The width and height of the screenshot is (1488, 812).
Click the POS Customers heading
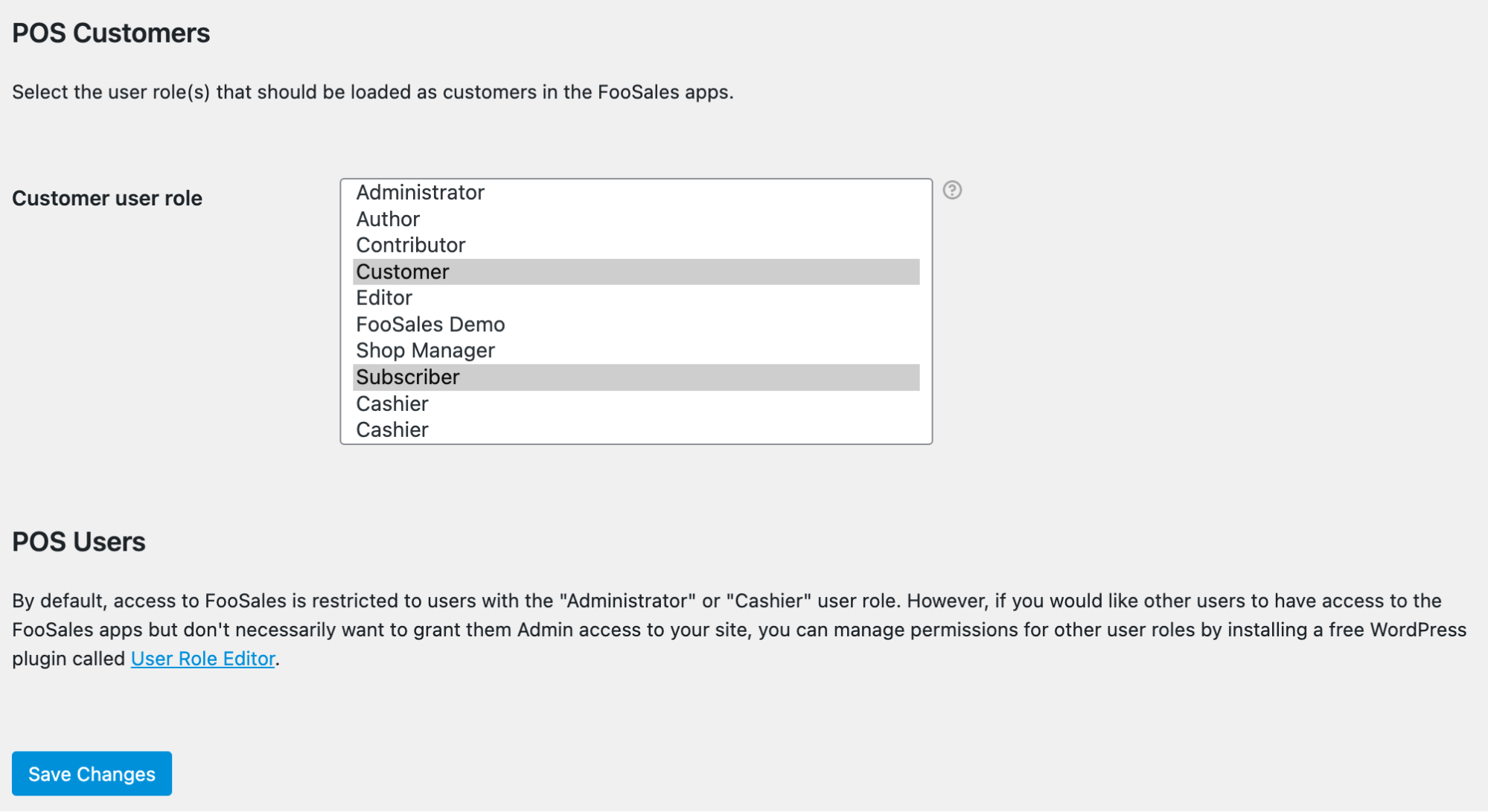111,33
